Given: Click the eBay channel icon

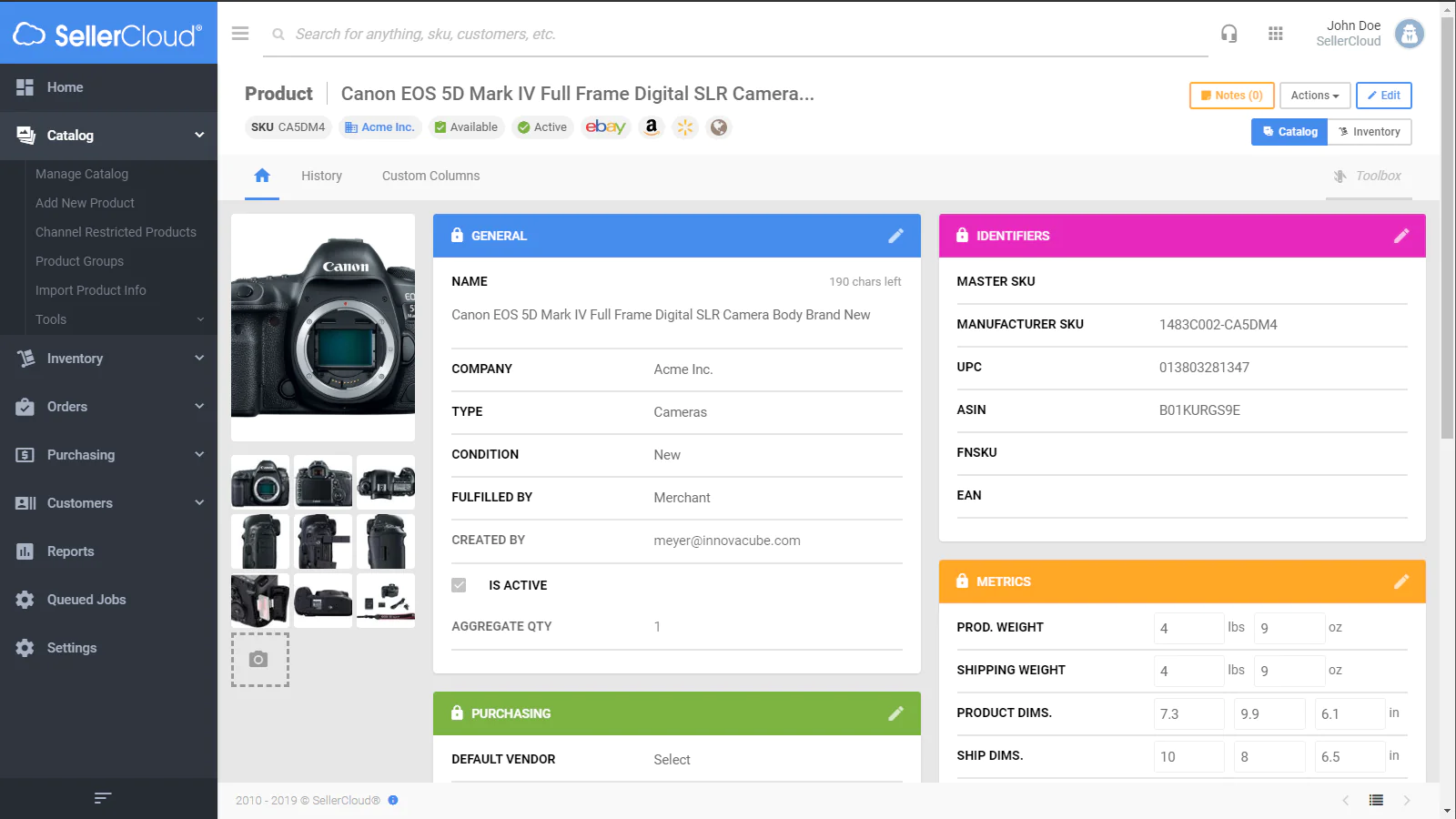Looking at the screenshot, I should (x=605, y=127).
